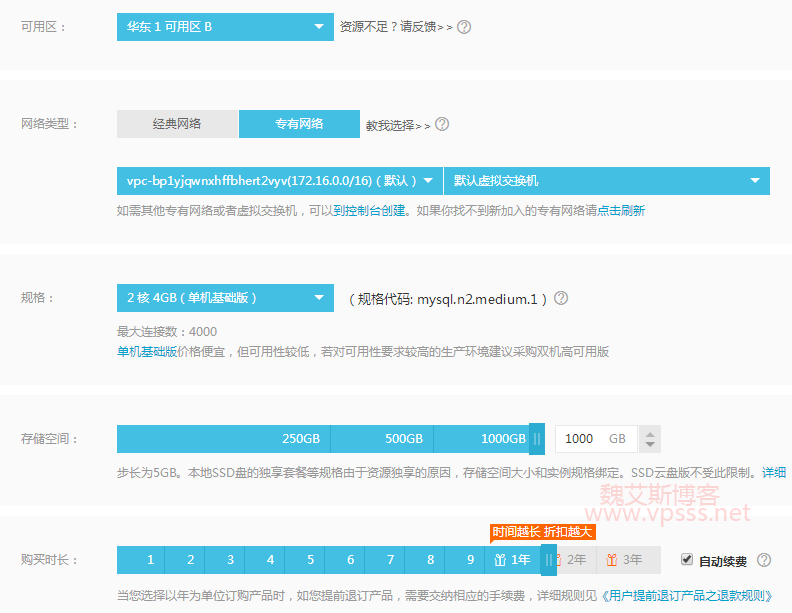792x613 pixels.
Task: Click help icon after 规格代码 mysql.n2.medium.1
Action: tap(561, 298)
